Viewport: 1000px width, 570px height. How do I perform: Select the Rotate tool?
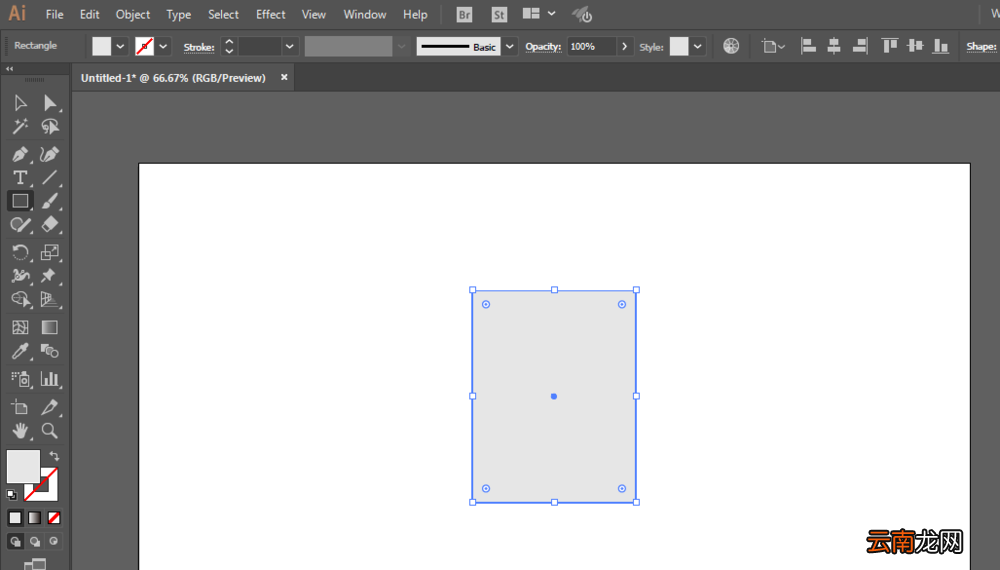pyautogui.click(x=20, y=252)
